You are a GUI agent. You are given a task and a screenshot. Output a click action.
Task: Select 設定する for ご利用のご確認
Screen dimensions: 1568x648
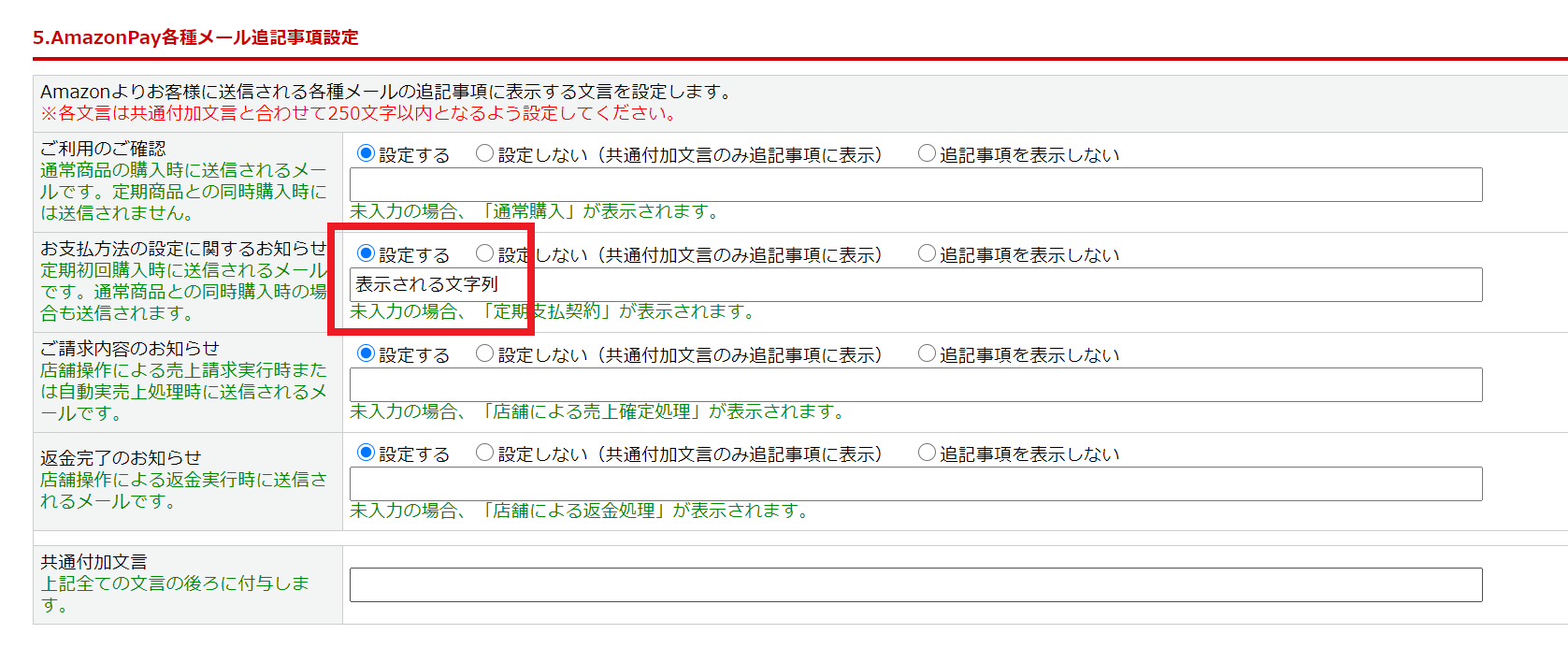pyautogui.click(x=367, y=153)
